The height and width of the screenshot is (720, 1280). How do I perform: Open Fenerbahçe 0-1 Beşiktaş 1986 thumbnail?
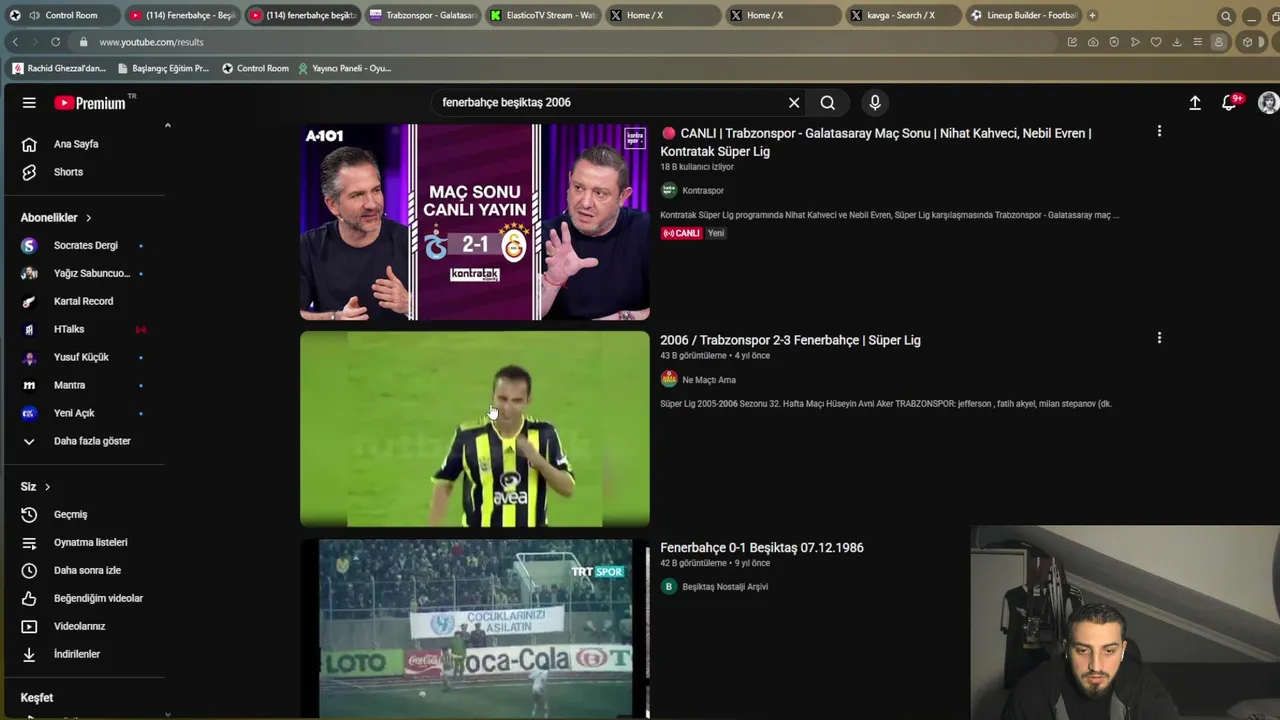pos(475,629)
